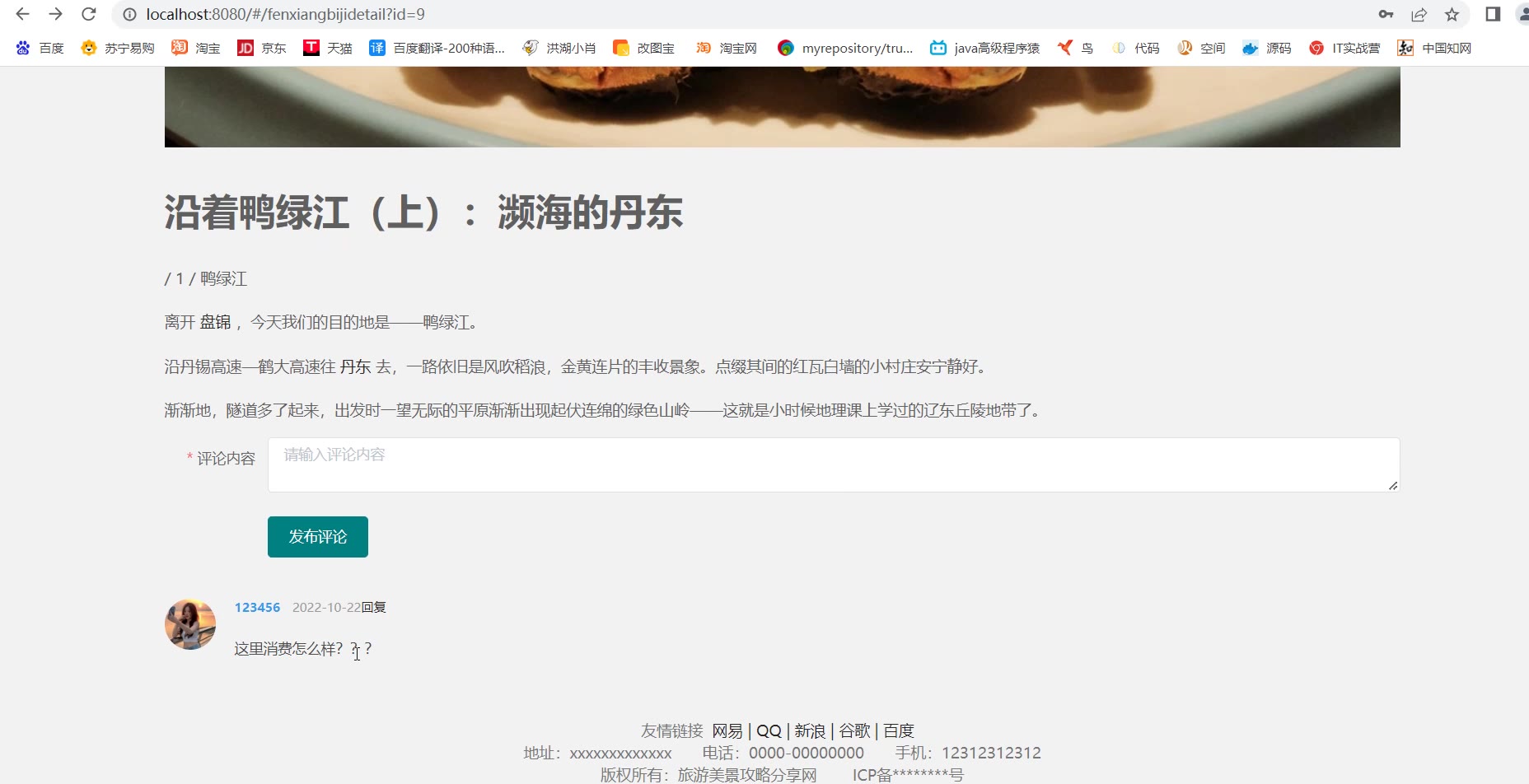1529x784 pixels.
Task: Open 淘宝网 bookmark
Action: pyautogui.click(x=727, y=48)
